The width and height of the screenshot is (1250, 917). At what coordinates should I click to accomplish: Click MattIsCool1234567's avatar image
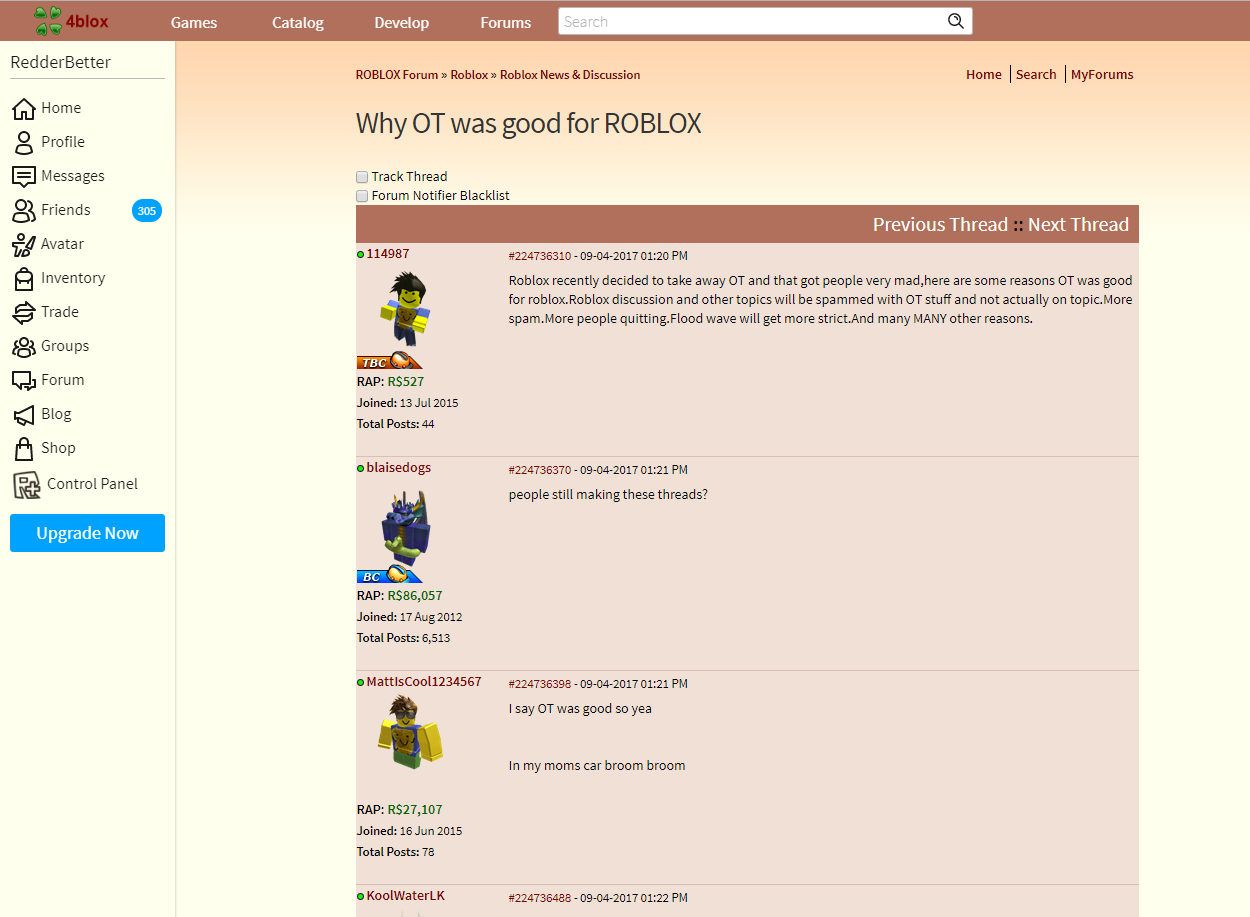(410, 733)
